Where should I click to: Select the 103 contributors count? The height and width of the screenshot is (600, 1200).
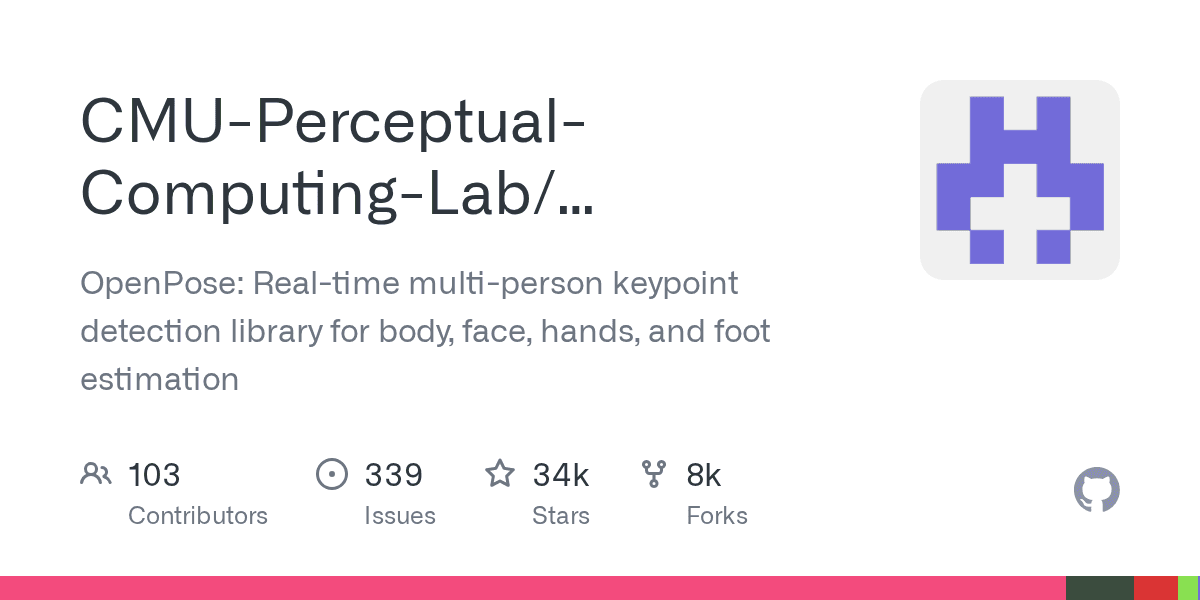(x=154, y=474)
